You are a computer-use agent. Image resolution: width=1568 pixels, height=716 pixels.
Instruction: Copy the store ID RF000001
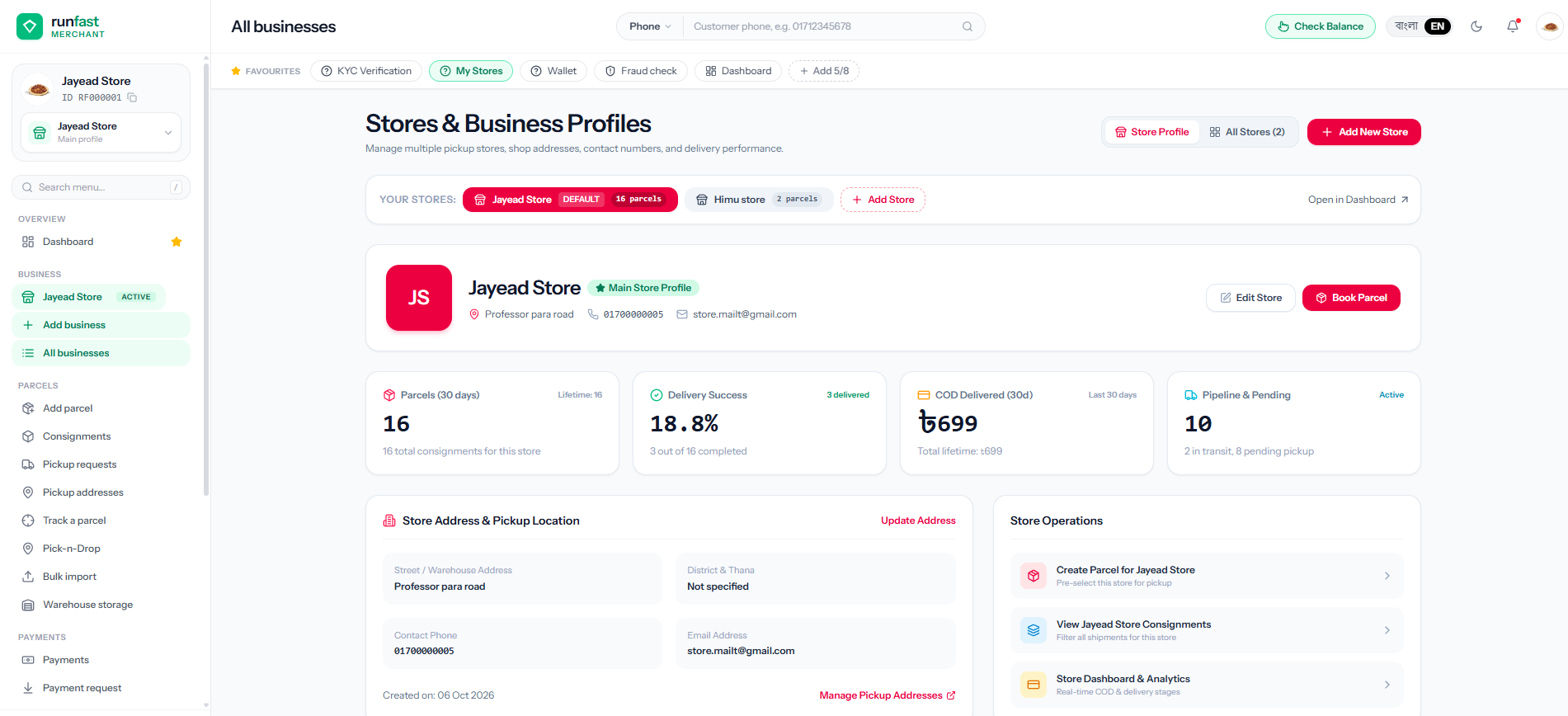(132, 97)
